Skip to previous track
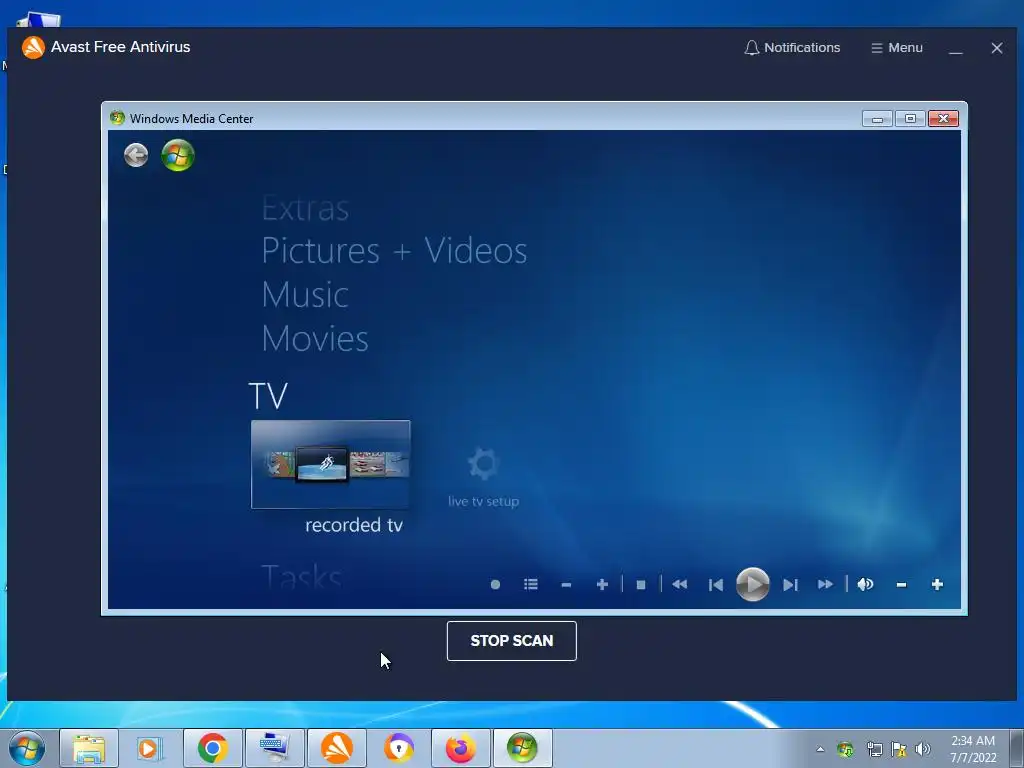 [716, 584]
